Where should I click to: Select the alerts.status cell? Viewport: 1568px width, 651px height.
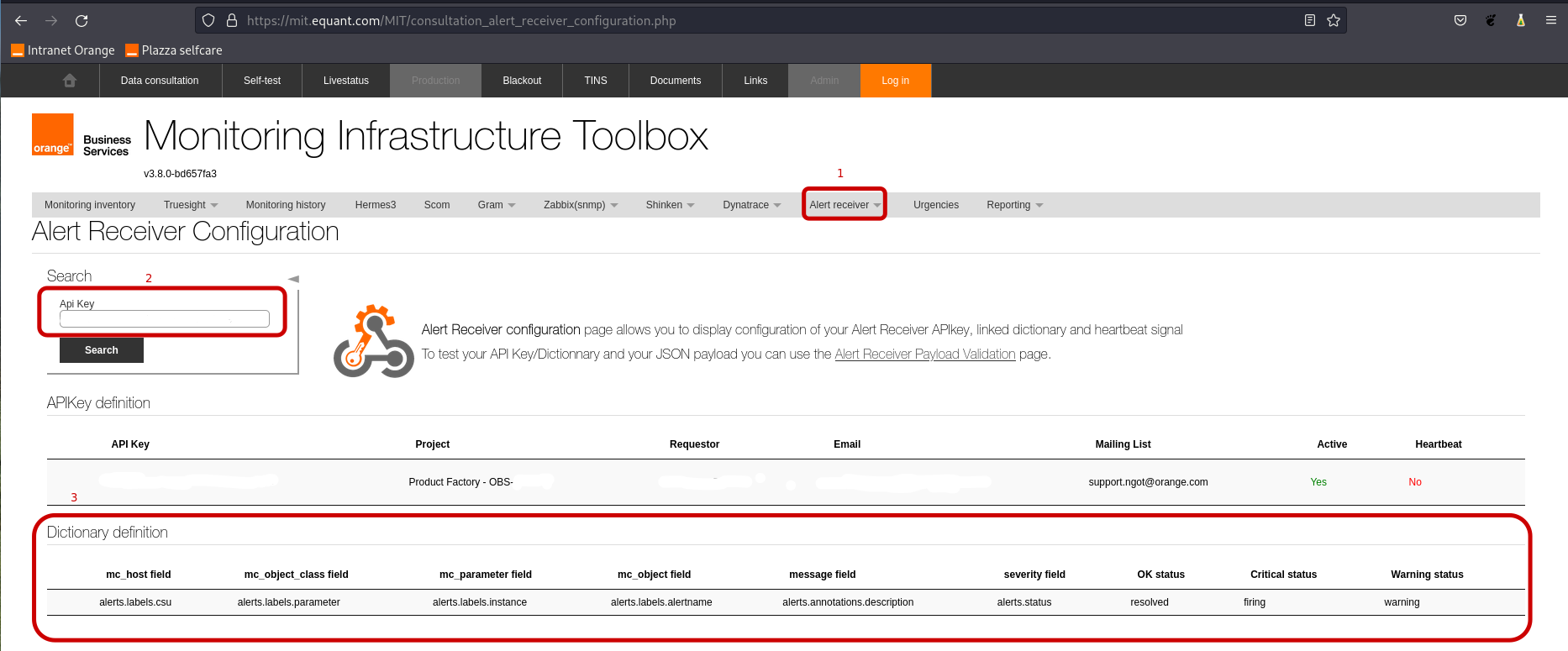[1024, 602]
